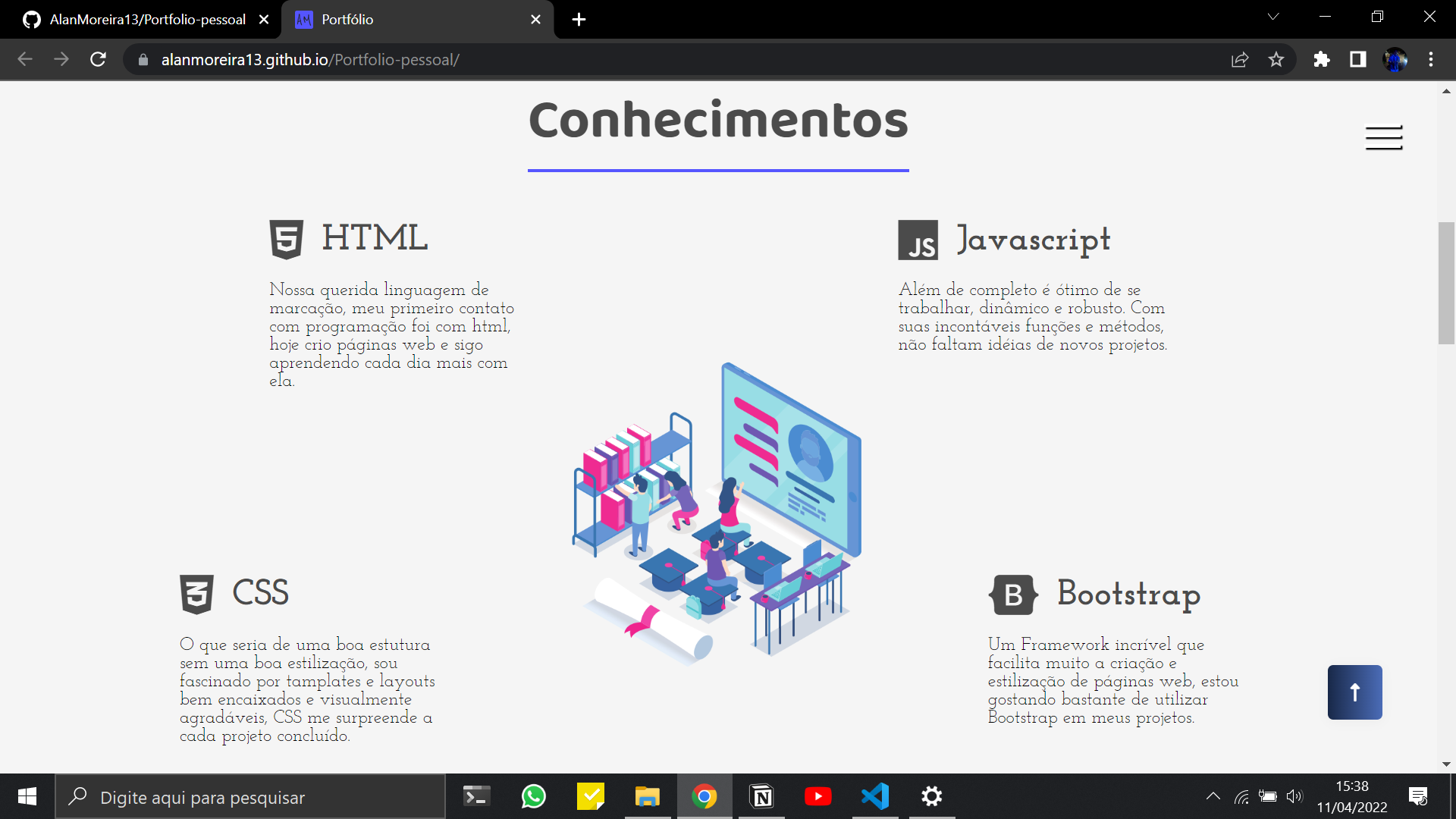The image size is (1456, 819).
Task: Click the Bootstrap B icon
Action: 1013,595
